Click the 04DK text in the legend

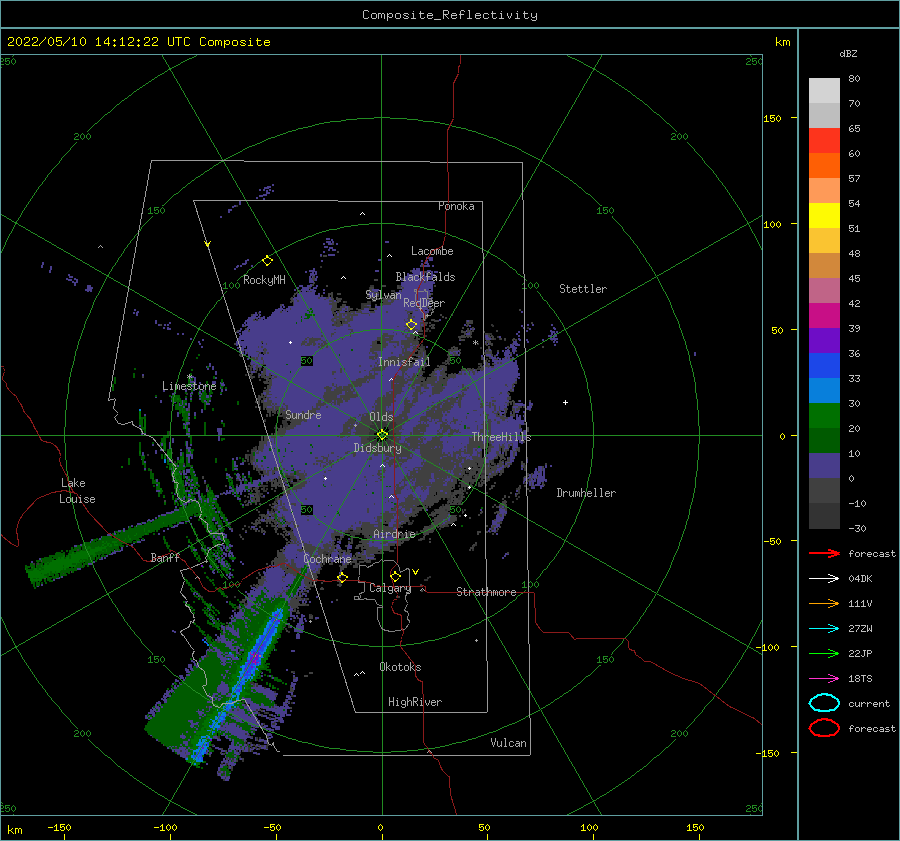coord(860,579)
